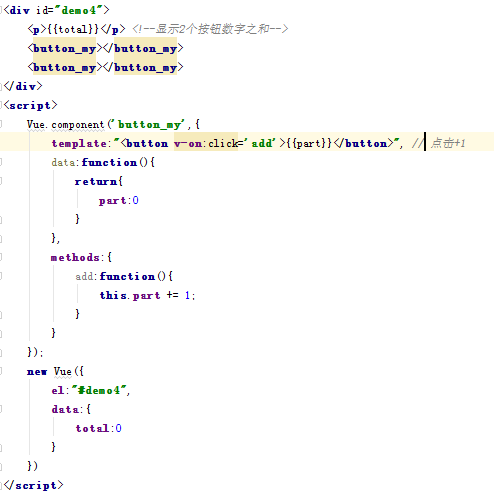The image size is (494, 498).
Task: Click the }) closing the new Vue call
Action: pos(32,466)
